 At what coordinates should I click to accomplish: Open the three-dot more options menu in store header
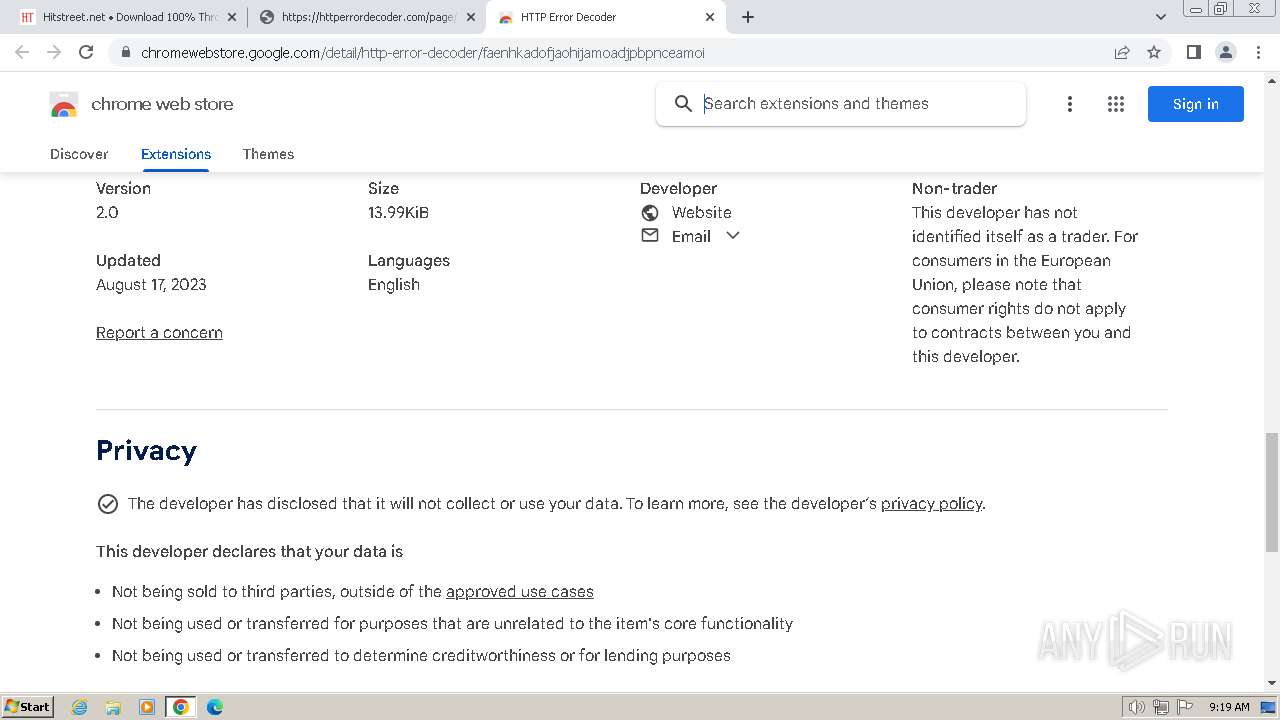[1070, 104]
